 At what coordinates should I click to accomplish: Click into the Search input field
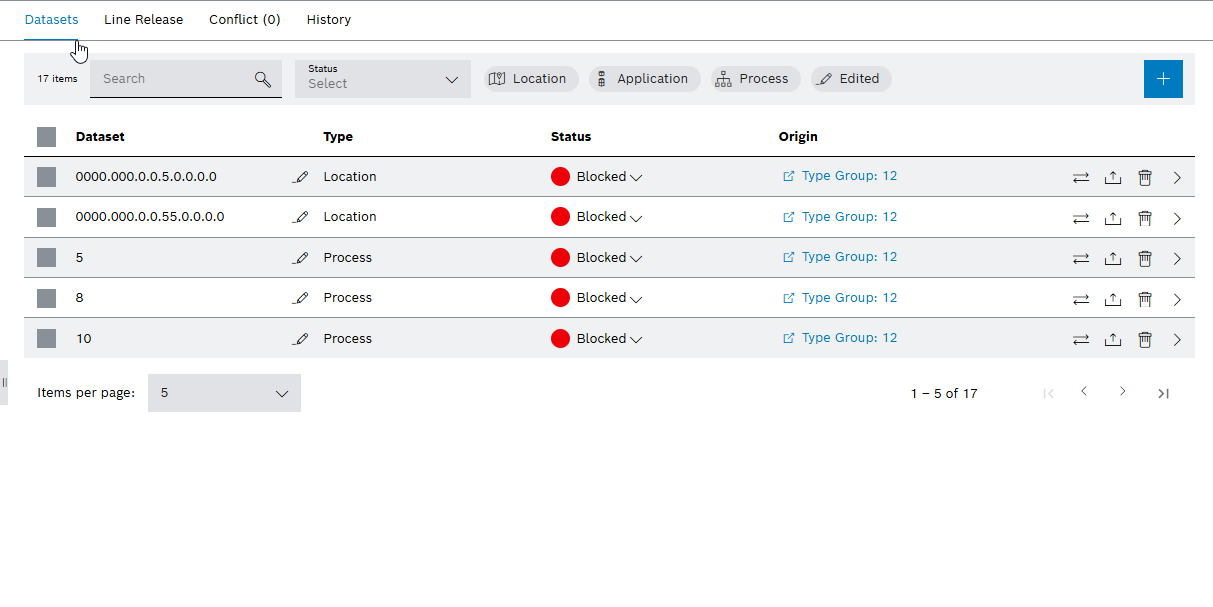170,79
